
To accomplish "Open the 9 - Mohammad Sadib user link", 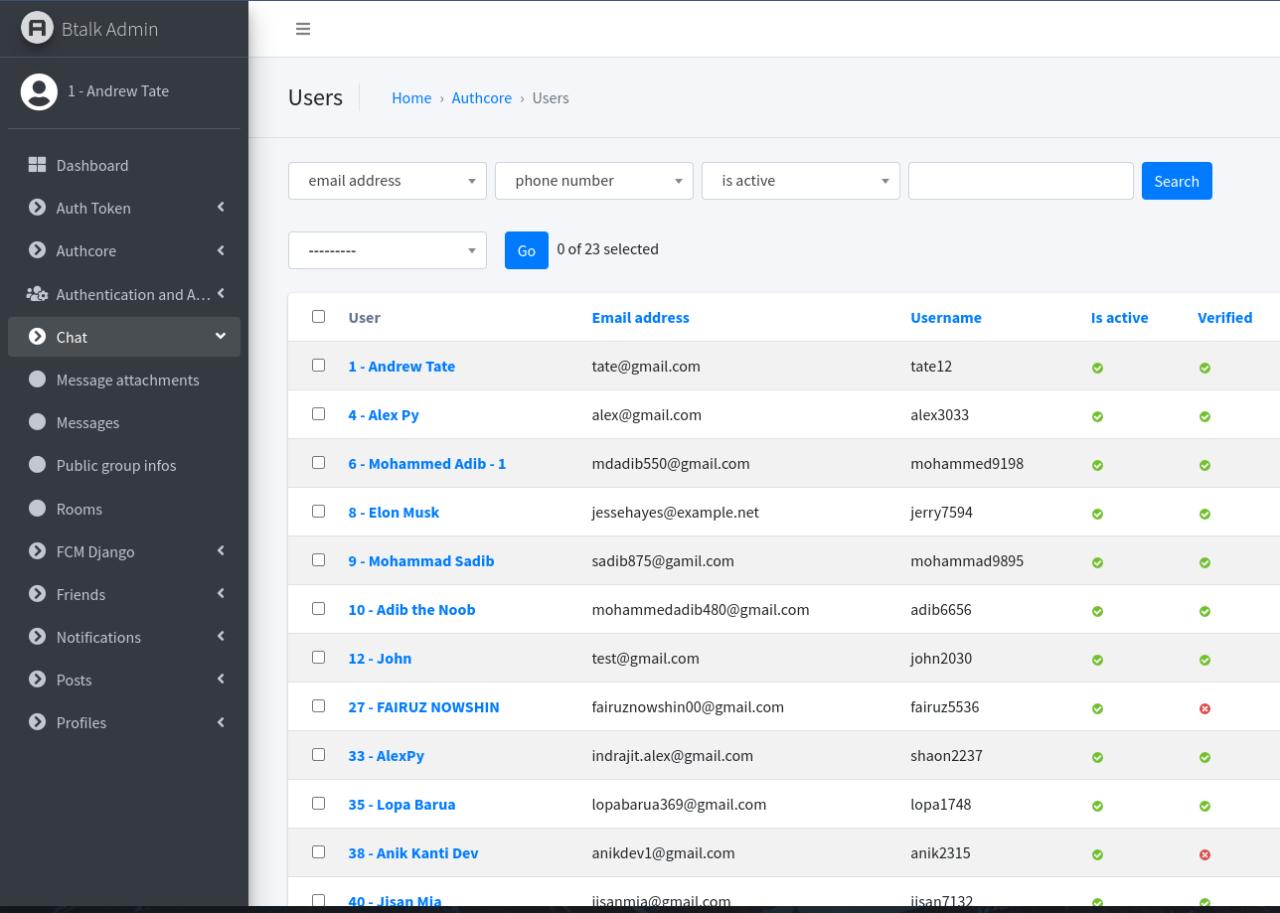I will 421,561.
